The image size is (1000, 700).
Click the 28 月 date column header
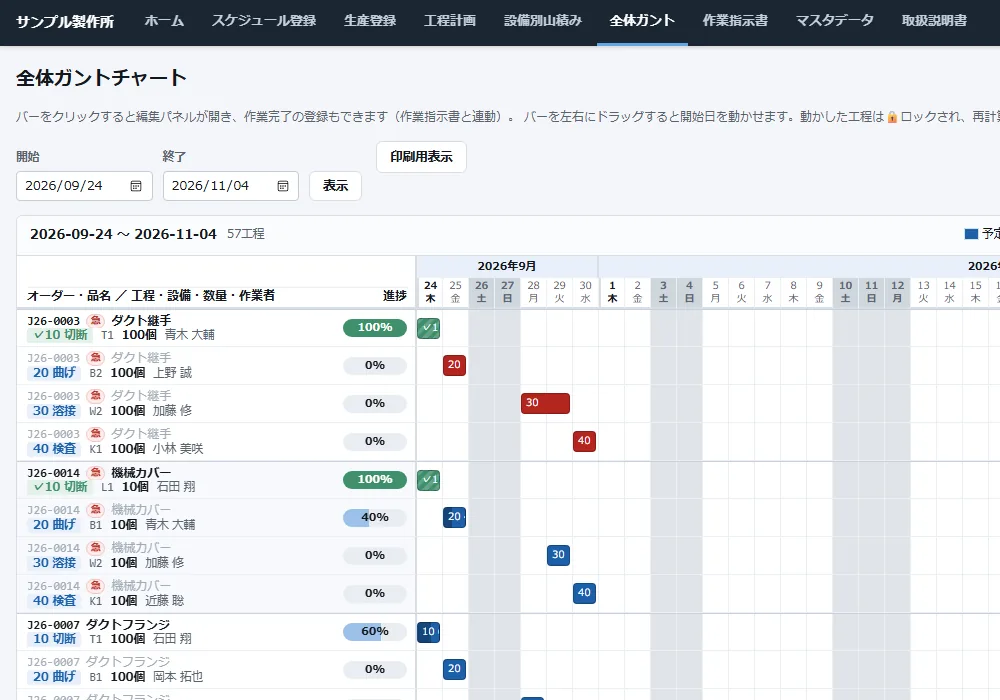[534, 292]
